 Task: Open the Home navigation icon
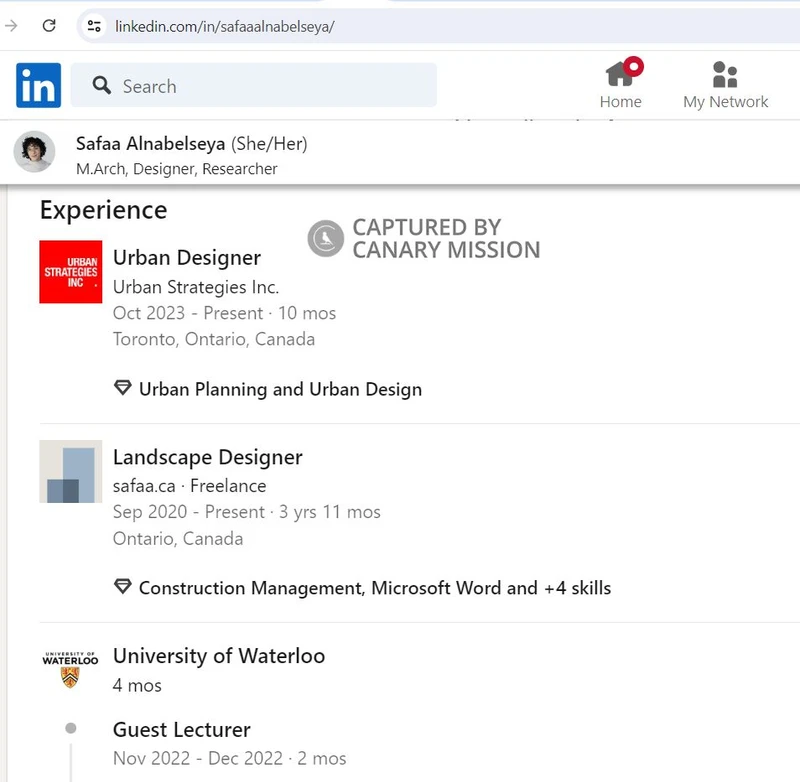pyautogui.click(x=620, y=73)
